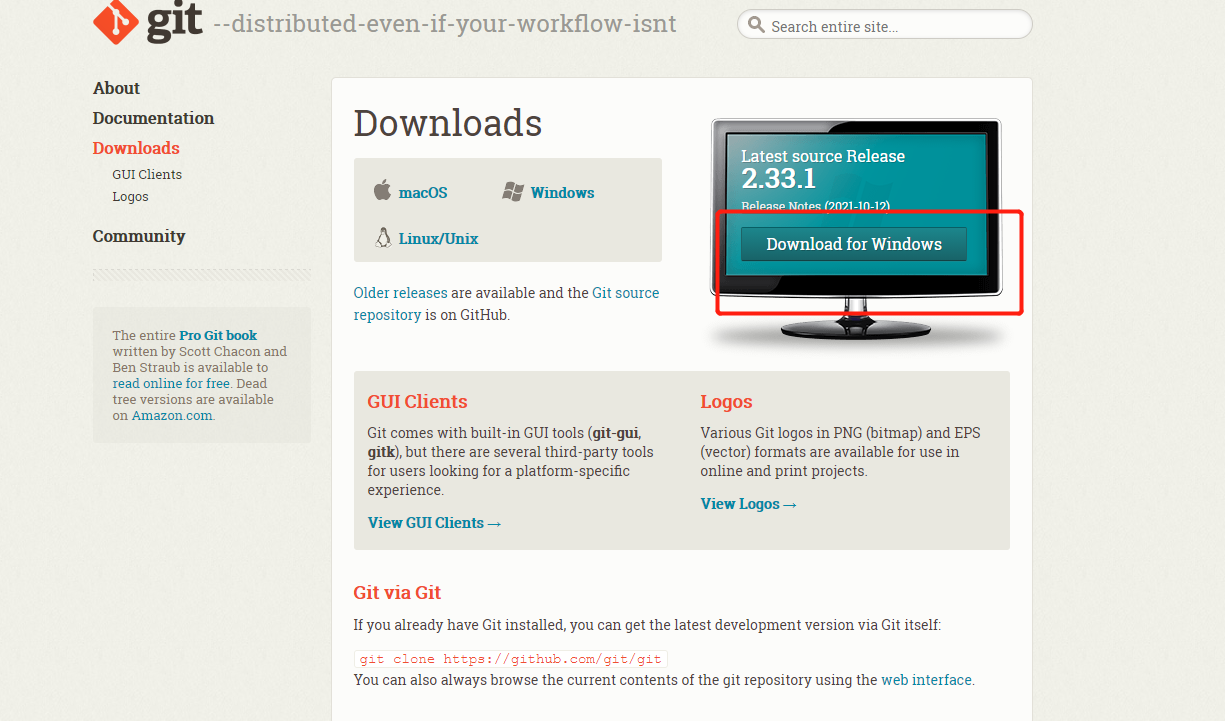Click the Git via Git heading
This screenshot has width=1225, height=721.
point(397,593)
